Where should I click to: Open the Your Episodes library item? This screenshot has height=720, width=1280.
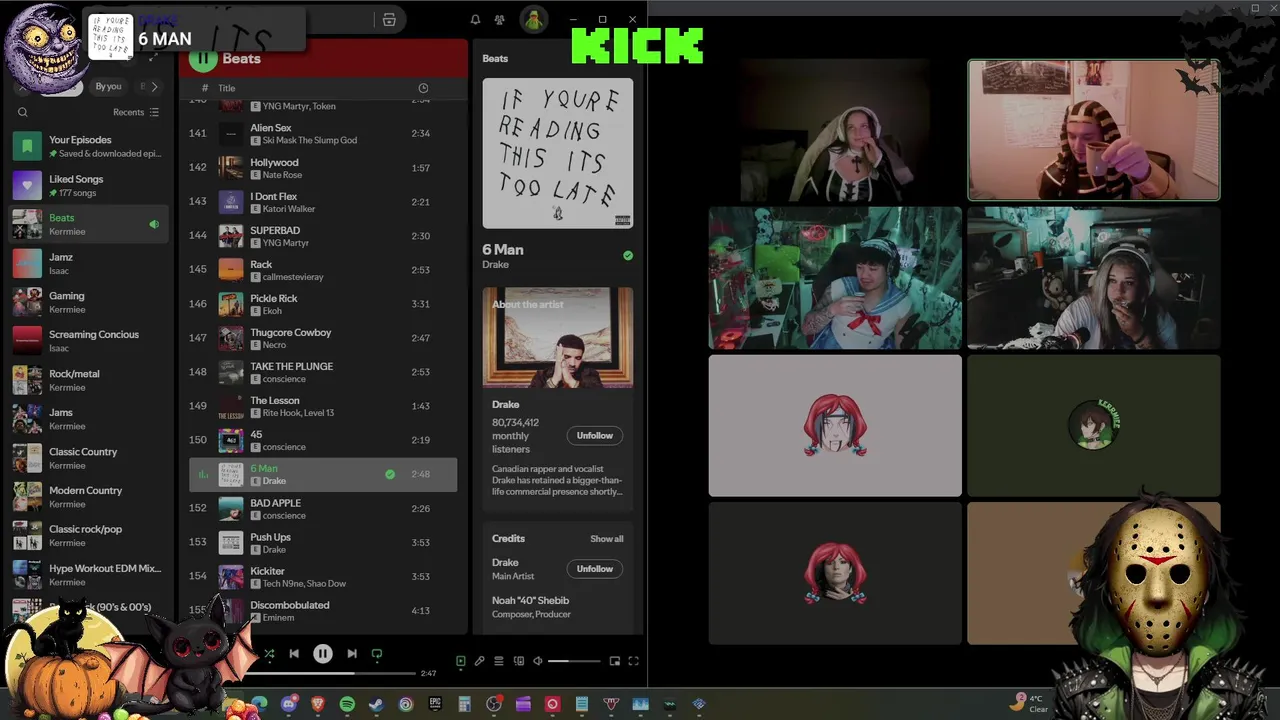click(x=89, y=146)
